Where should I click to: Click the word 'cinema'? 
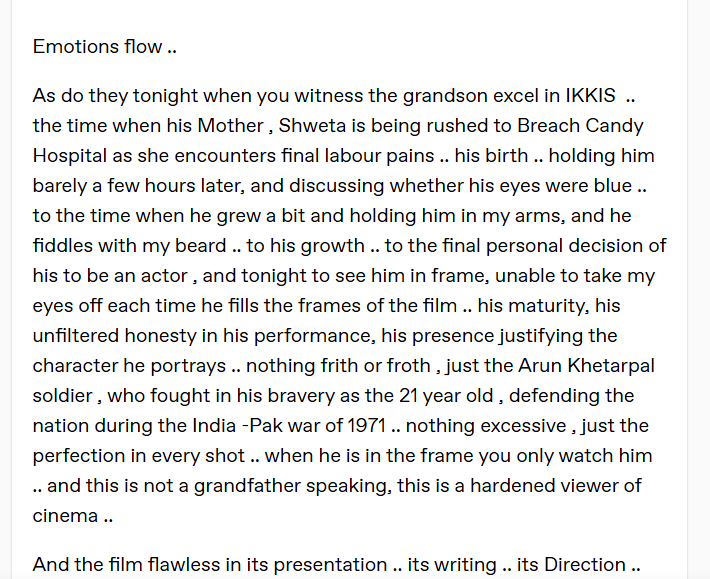point(65,516)
